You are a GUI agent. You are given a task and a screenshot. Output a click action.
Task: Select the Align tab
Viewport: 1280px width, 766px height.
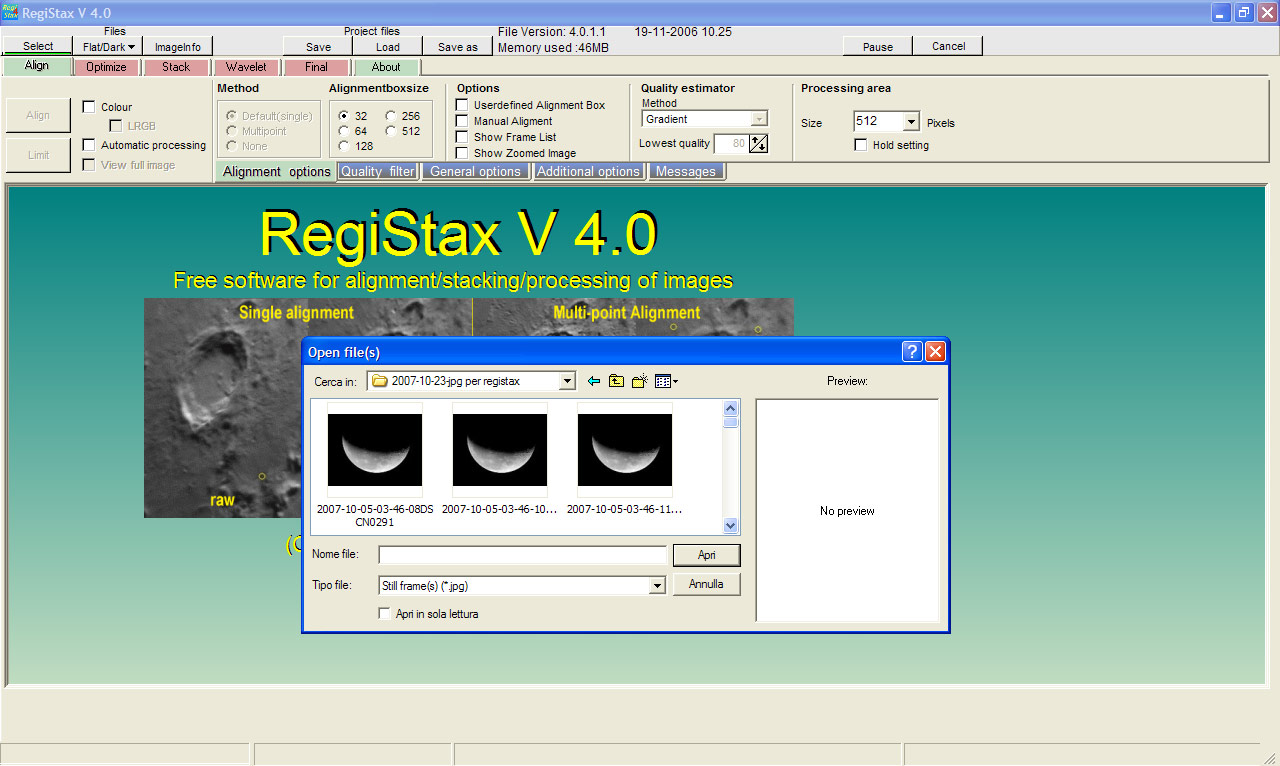pos(37,66)
